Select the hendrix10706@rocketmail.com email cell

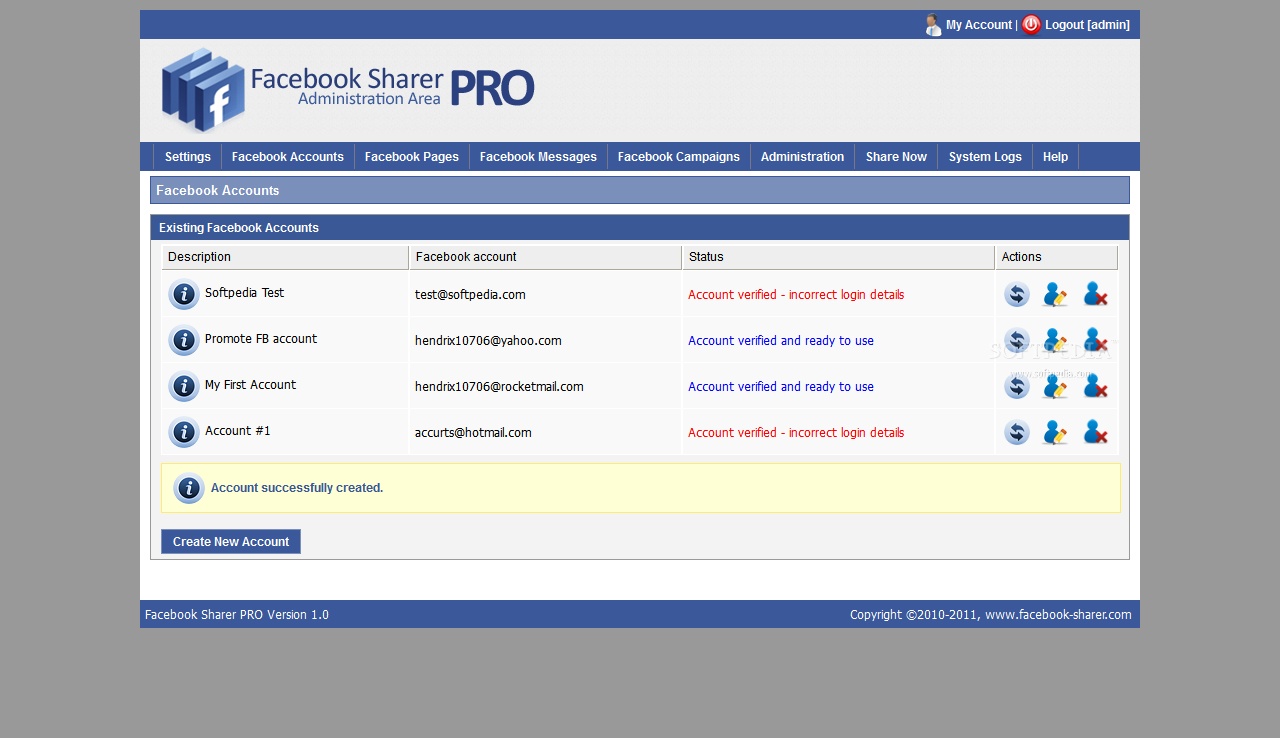499,387
